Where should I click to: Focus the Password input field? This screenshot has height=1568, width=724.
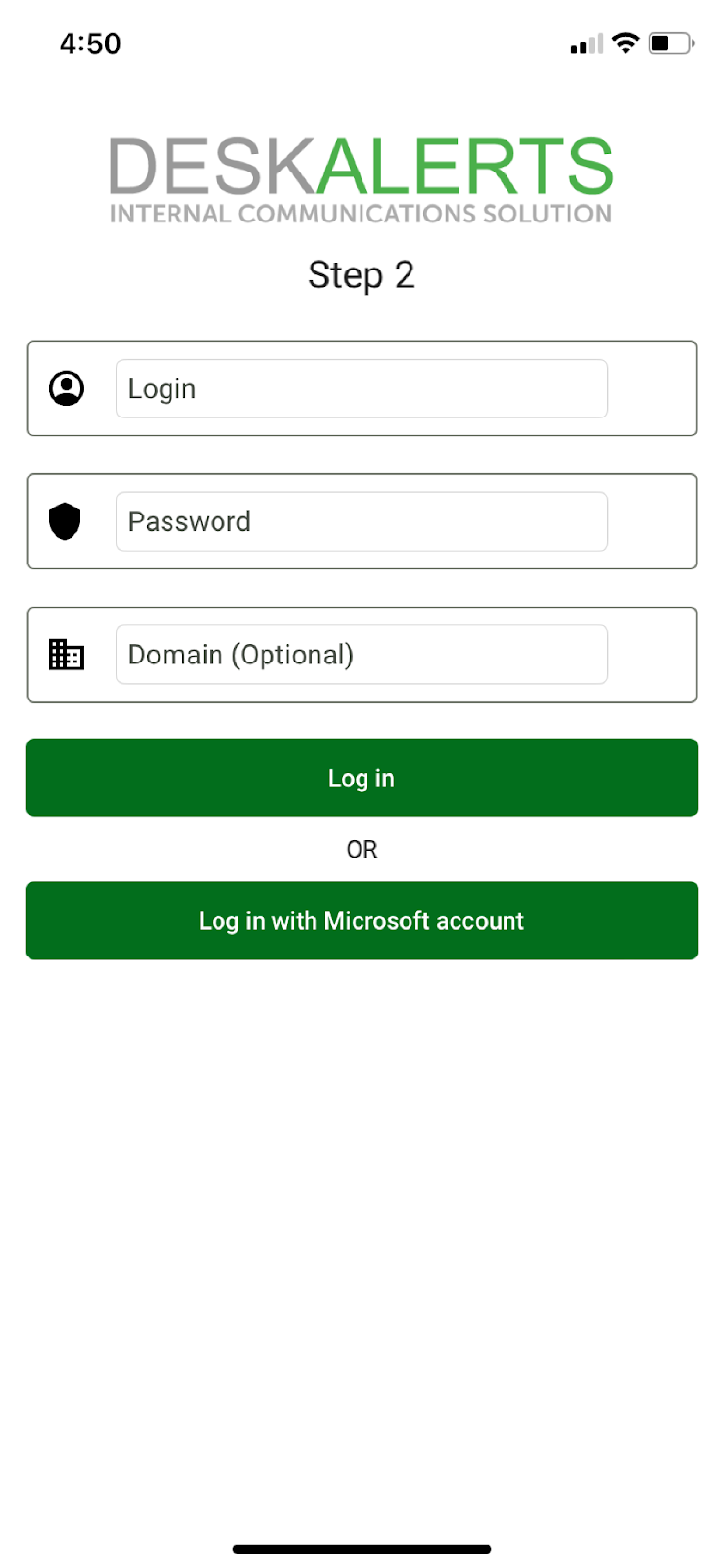(x=362, y=521)
